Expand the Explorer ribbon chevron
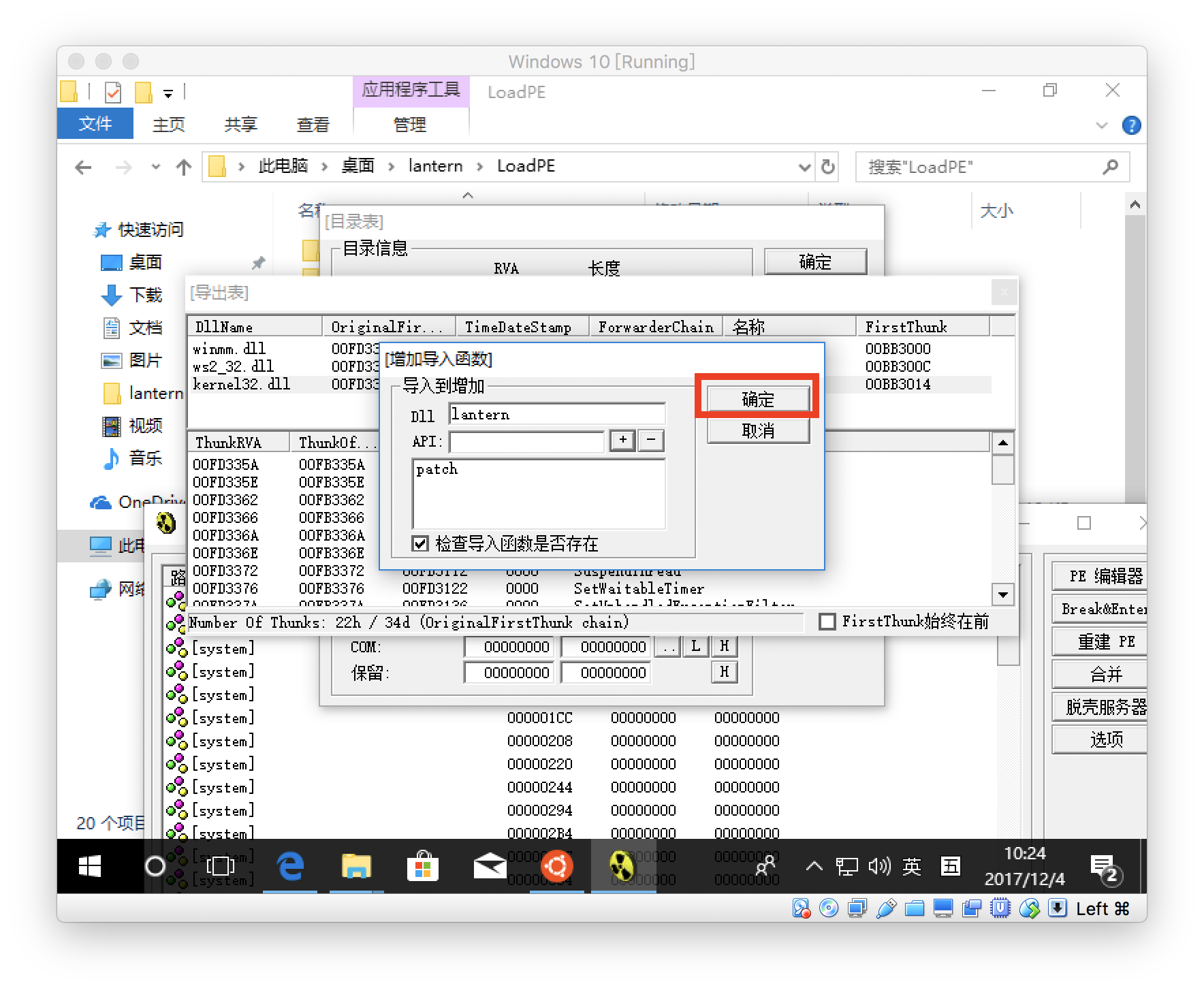Image resolution: width=1204 pixels, height=990 pixels. coord(1101,125)
